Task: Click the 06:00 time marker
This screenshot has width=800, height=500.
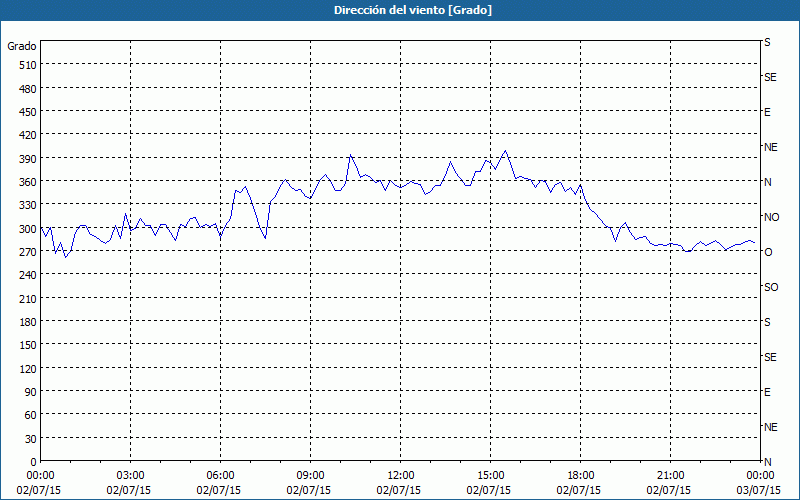Action: (x=221, y=475)
